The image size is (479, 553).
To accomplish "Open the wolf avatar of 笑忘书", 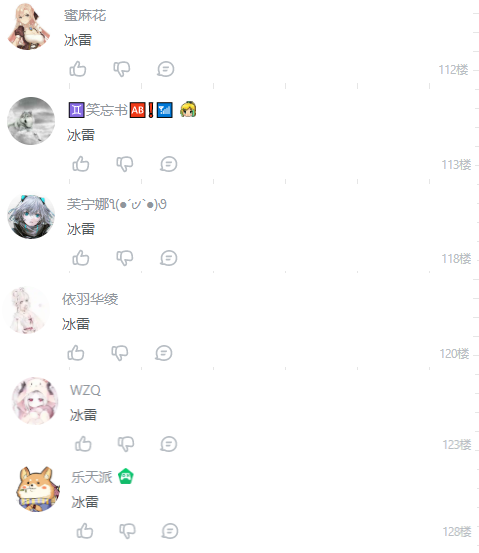I will pyautogui.click(x=31, y=121).
